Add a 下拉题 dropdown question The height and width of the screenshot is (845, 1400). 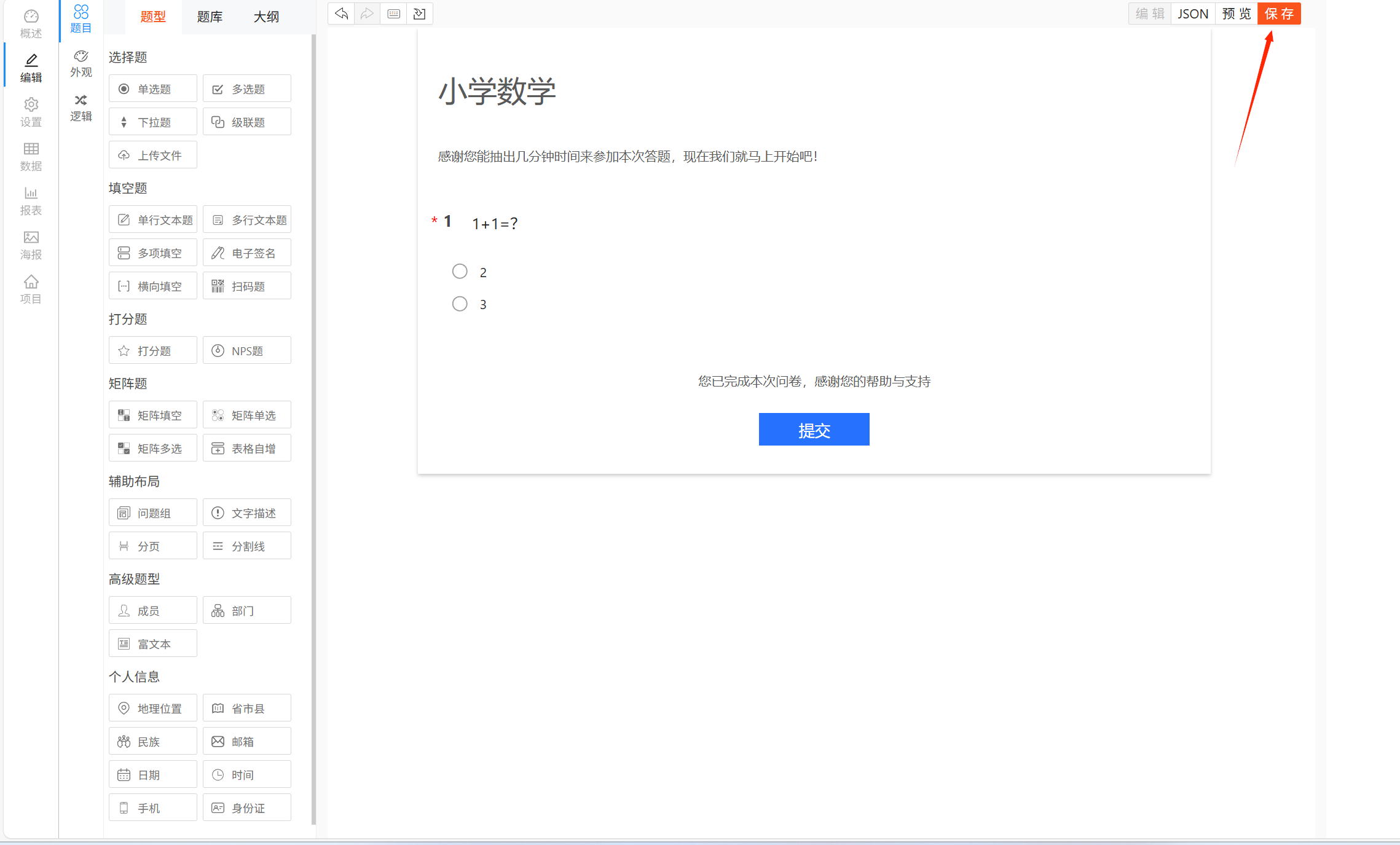pyautogui.click(x=153, y=122)
